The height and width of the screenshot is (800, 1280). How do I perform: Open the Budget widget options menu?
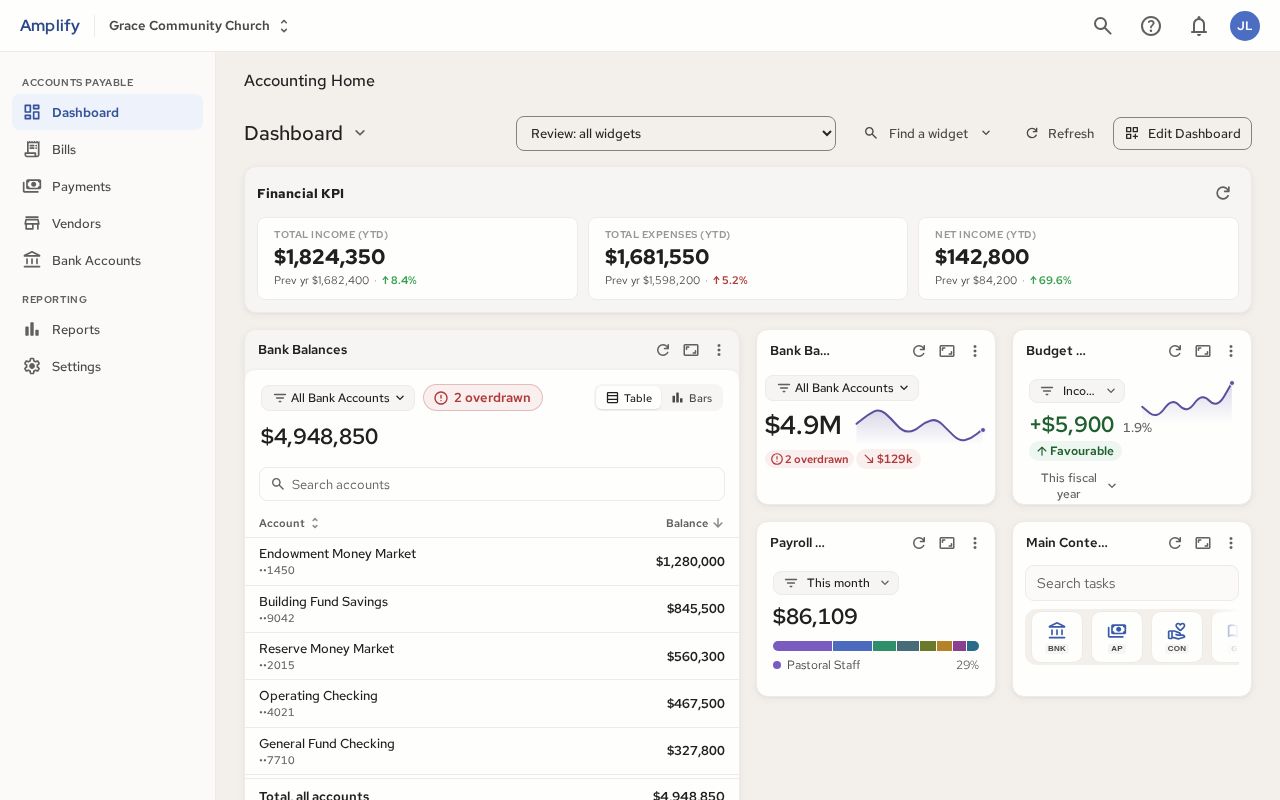pyautogui.click(x=1231, y=351)
